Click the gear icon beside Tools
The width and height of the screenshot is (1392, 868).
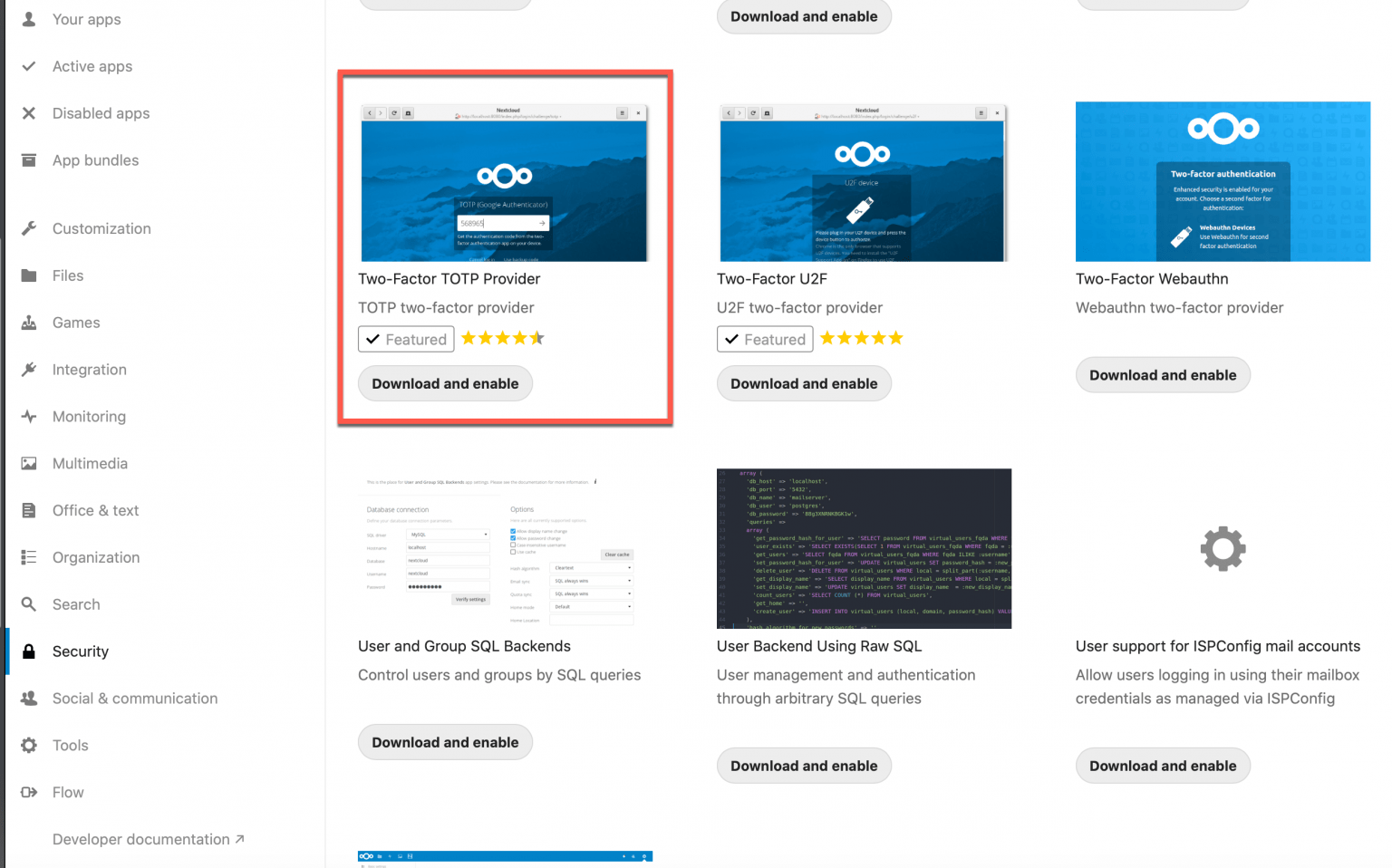tap(29, 745)
